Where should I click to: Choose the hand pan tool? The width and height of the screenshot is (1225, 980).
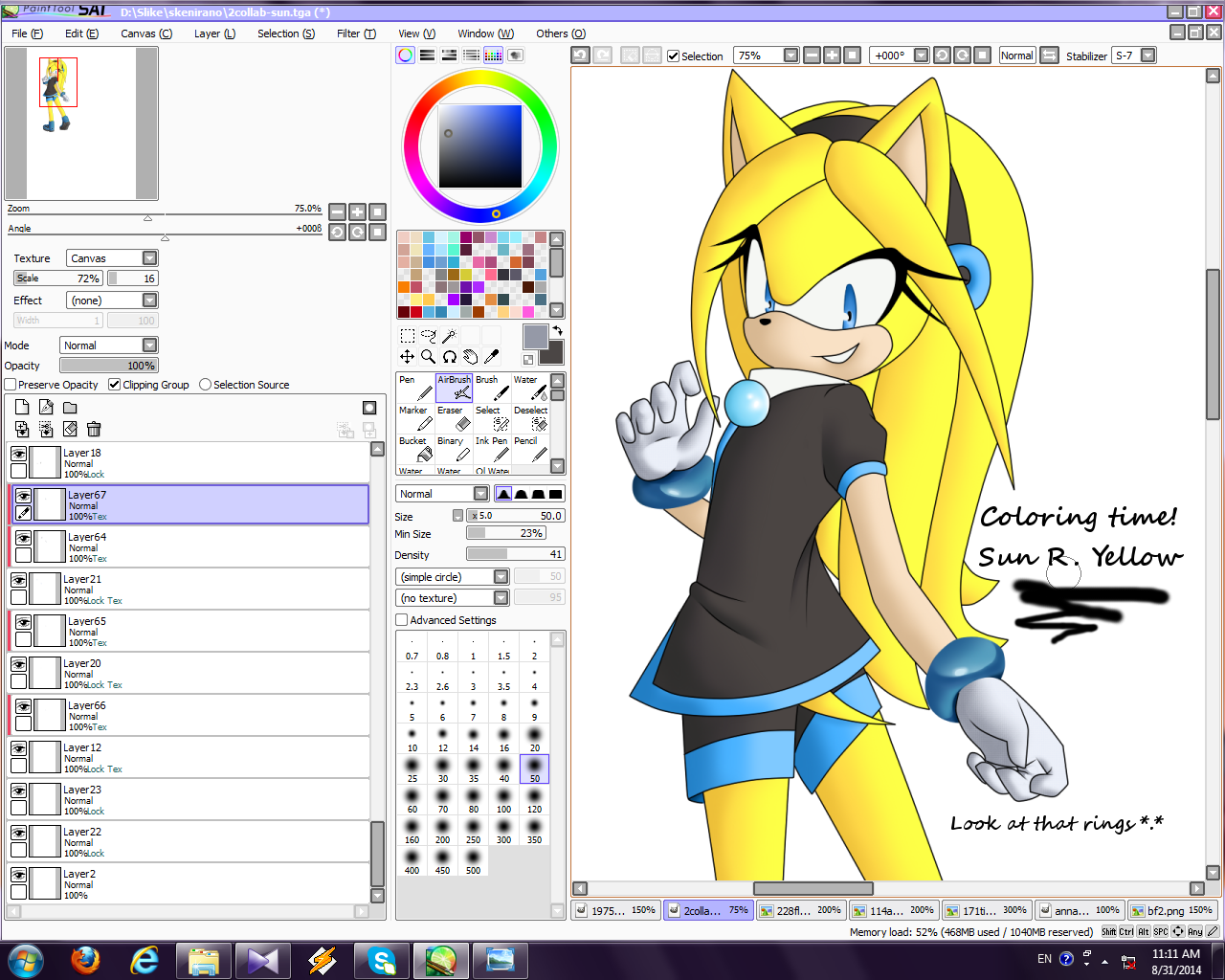[x=470, y=357]
